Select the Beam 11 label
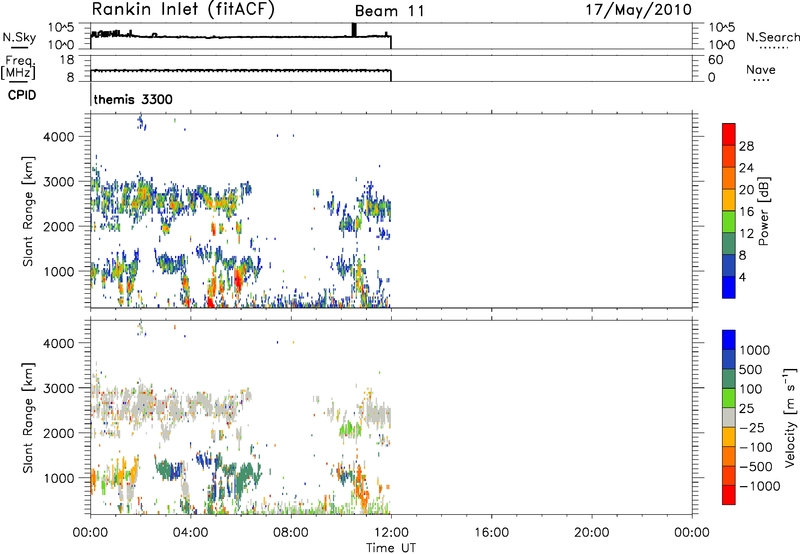The width and height of the screenshot is (800, 554). pos(389,11)
